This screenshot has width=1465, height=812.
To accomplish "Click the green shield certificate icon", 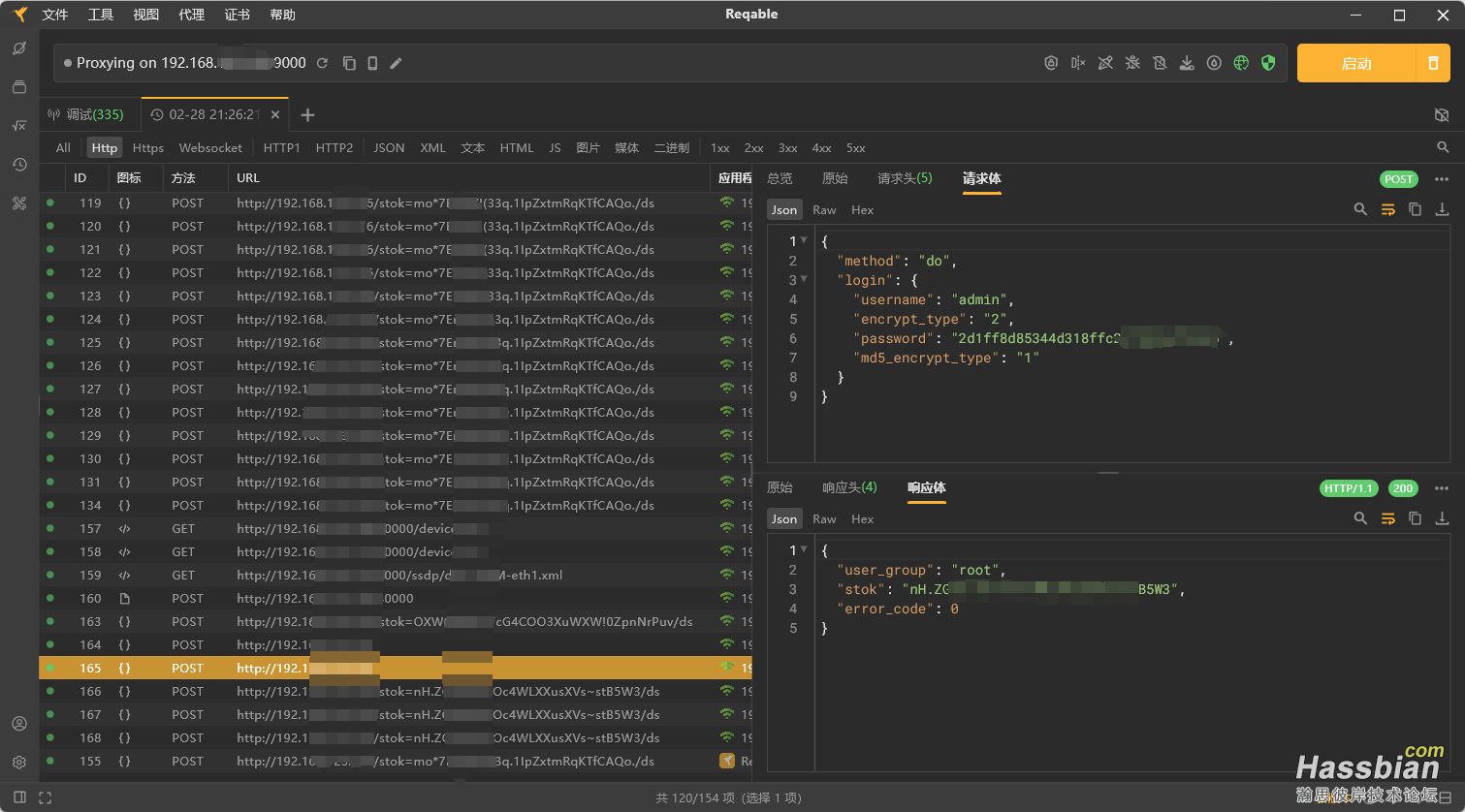I will pyautogui.click(x=1268, y=63).
